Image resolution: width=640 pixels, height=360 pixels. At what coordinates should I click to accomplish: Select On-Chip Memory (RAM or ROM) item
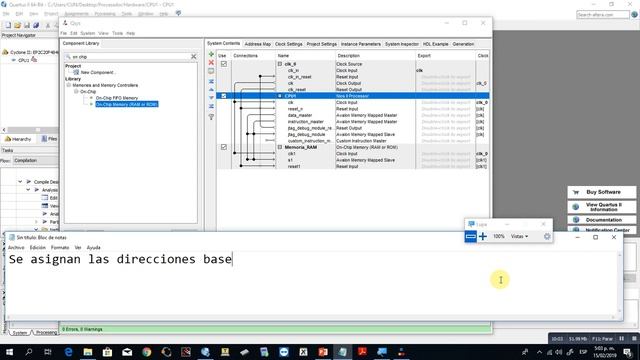click(x=127, y=104)
